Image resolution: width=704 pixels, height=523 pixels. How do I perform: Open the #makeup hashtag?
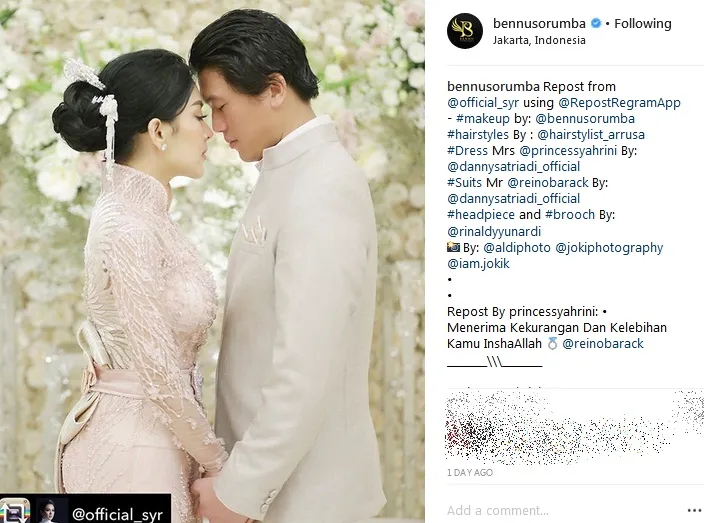483,119
